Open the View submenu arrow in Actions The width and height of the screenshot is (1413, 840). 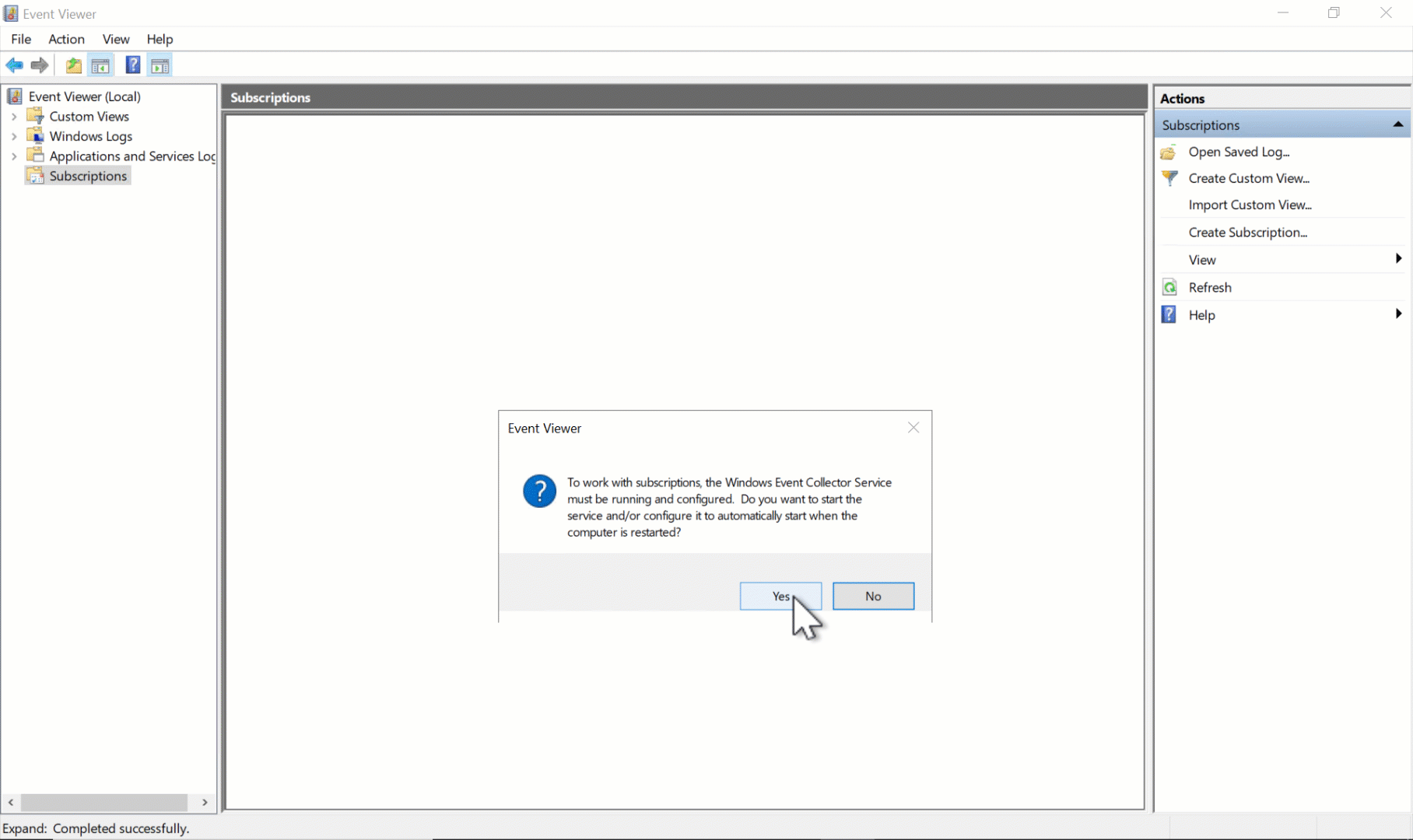(x=1398, y=259)
